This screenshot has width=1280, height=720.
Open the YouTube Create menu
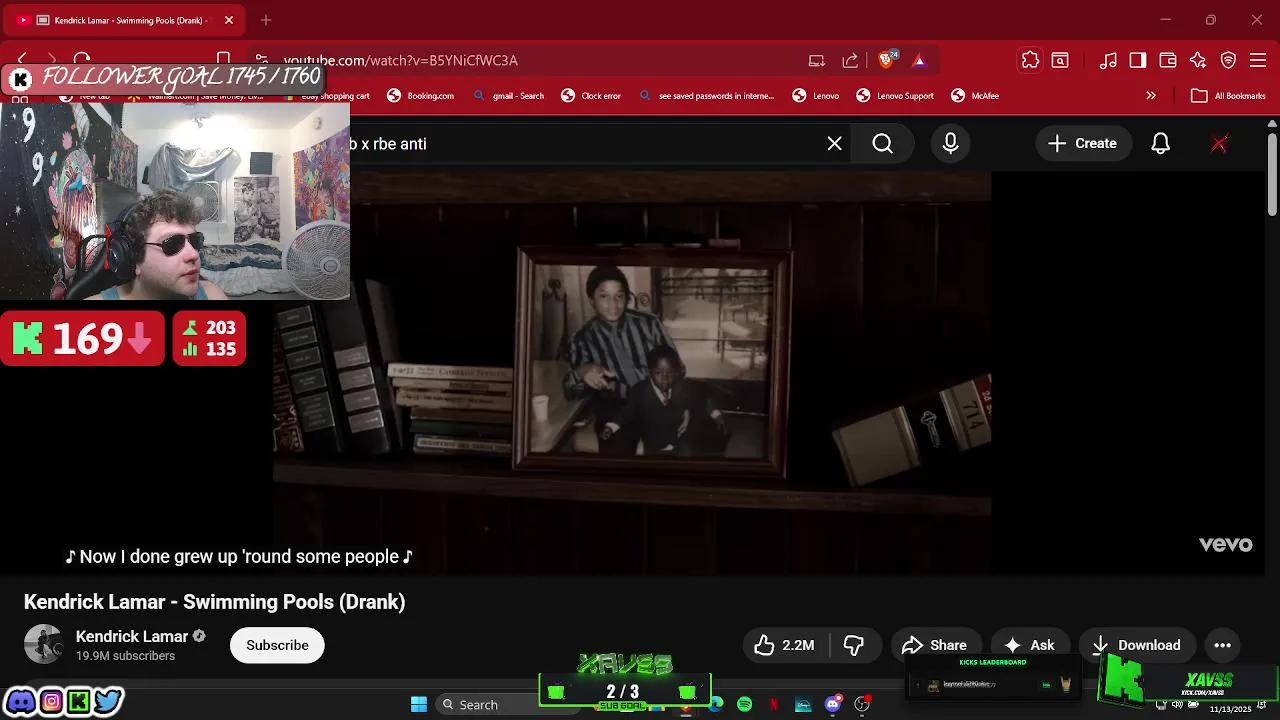click(x=1082, y=144)
